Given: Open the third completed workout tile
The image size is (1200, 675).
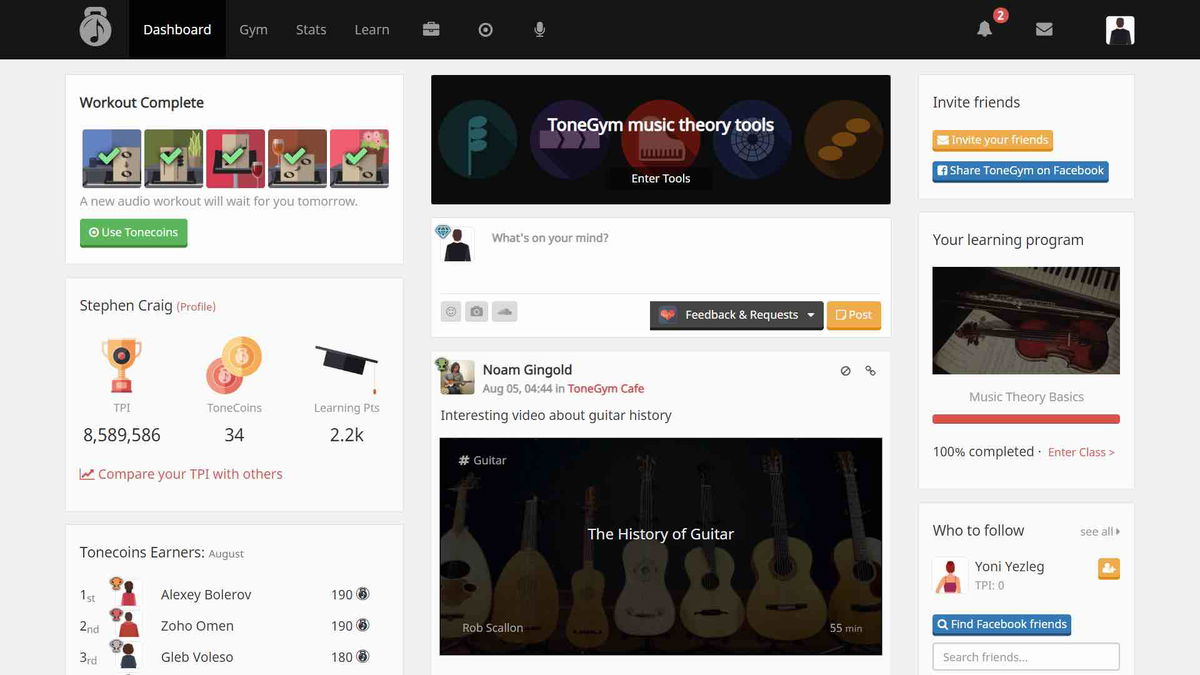Looking at the screenshot, I should click(235, 158).
